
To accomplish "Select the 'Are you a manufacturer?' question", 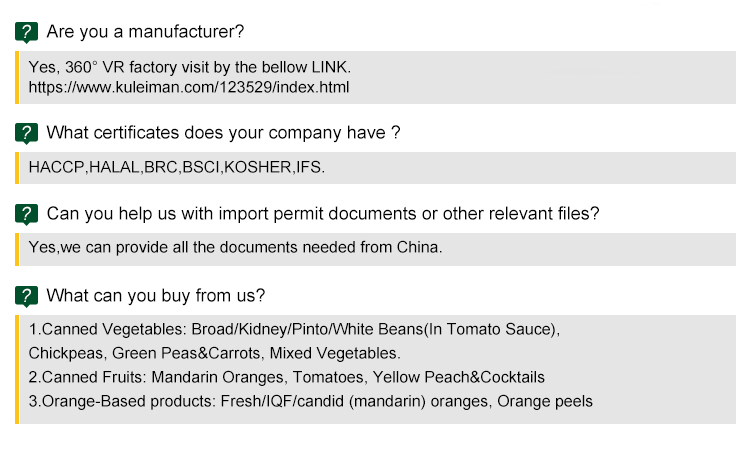I will coord(145,32).
